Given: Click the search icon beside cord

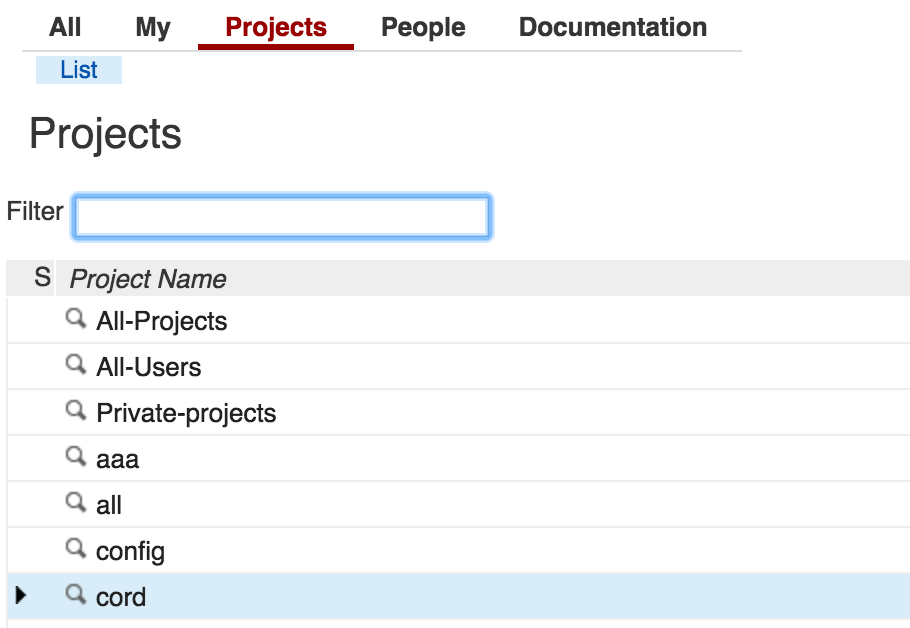Looking at the screenshot, I should (x=75, y=594).
